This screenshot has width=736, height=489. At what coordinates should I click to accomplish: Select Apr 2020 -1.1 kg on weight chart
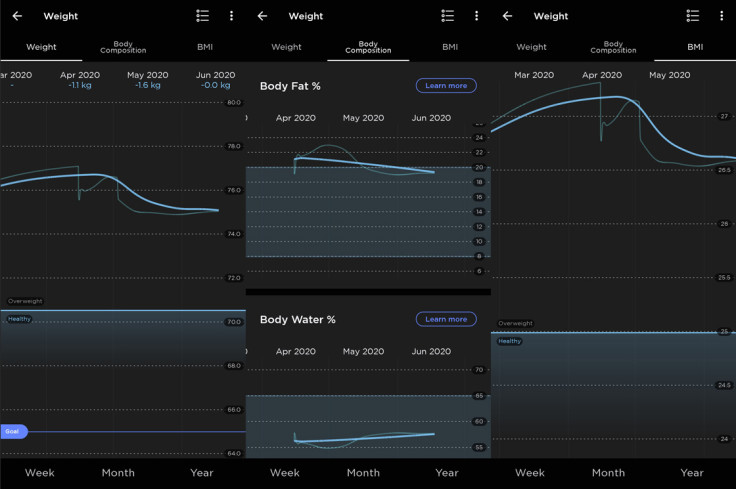[x=80, y=80]
